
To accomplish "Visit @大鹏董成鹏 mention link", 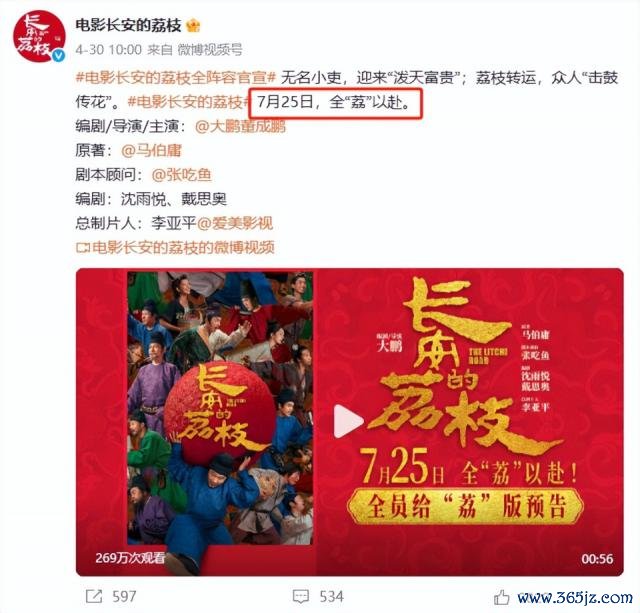I will click(x=240, y=126).
